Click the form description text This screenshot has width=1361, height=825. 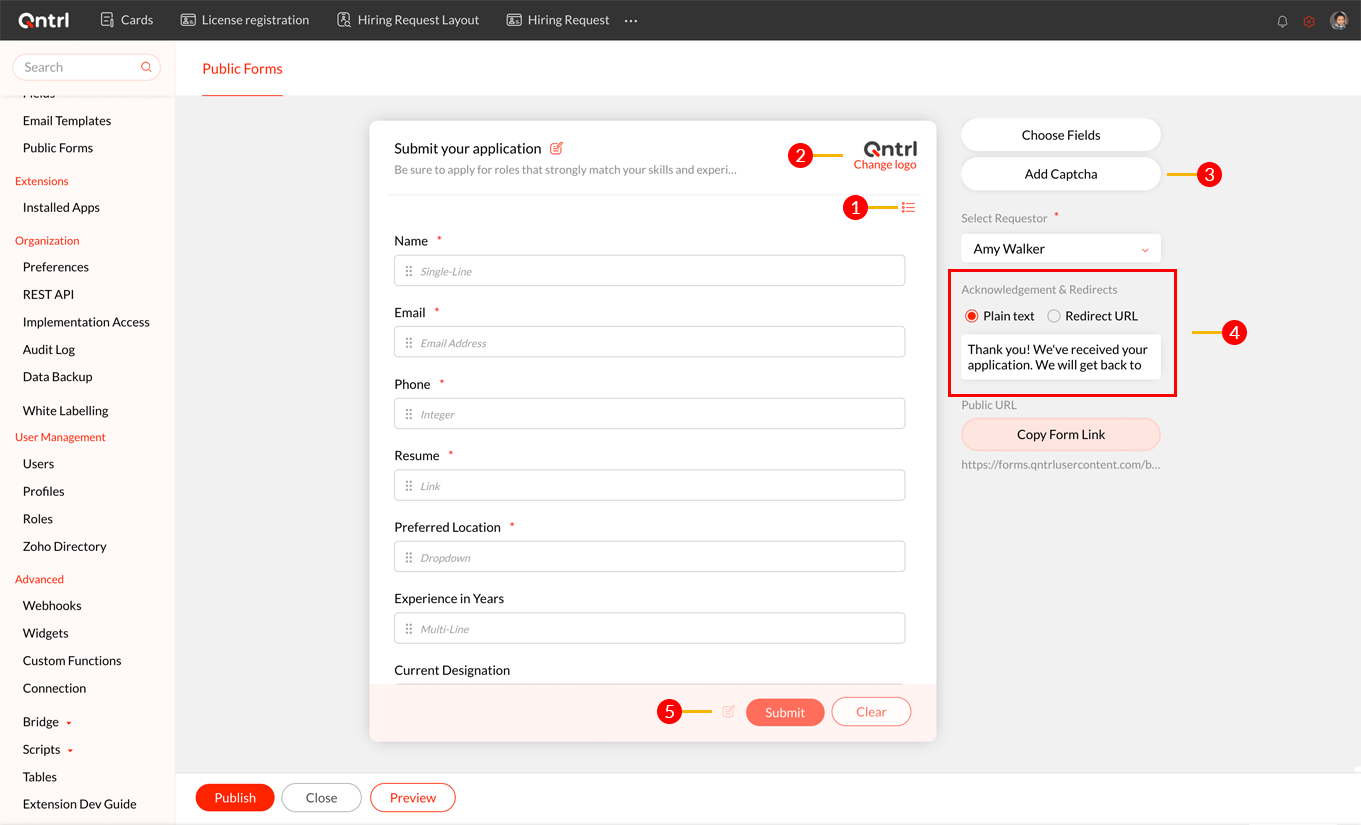coord(565,170)
